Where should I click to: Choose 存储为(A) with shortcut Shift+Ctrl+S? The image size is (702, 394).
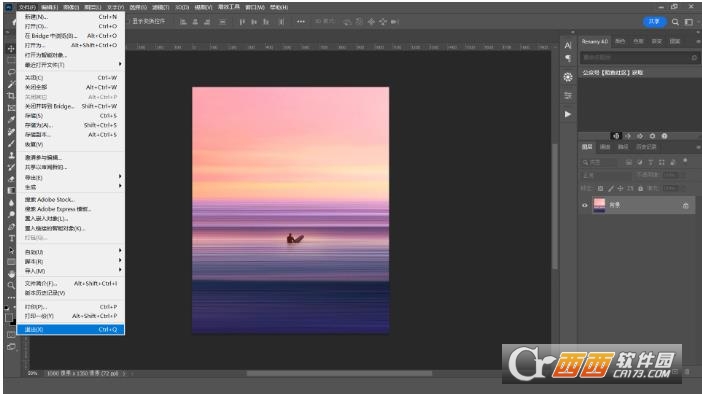pyautogui.click(x=71, y=125)
